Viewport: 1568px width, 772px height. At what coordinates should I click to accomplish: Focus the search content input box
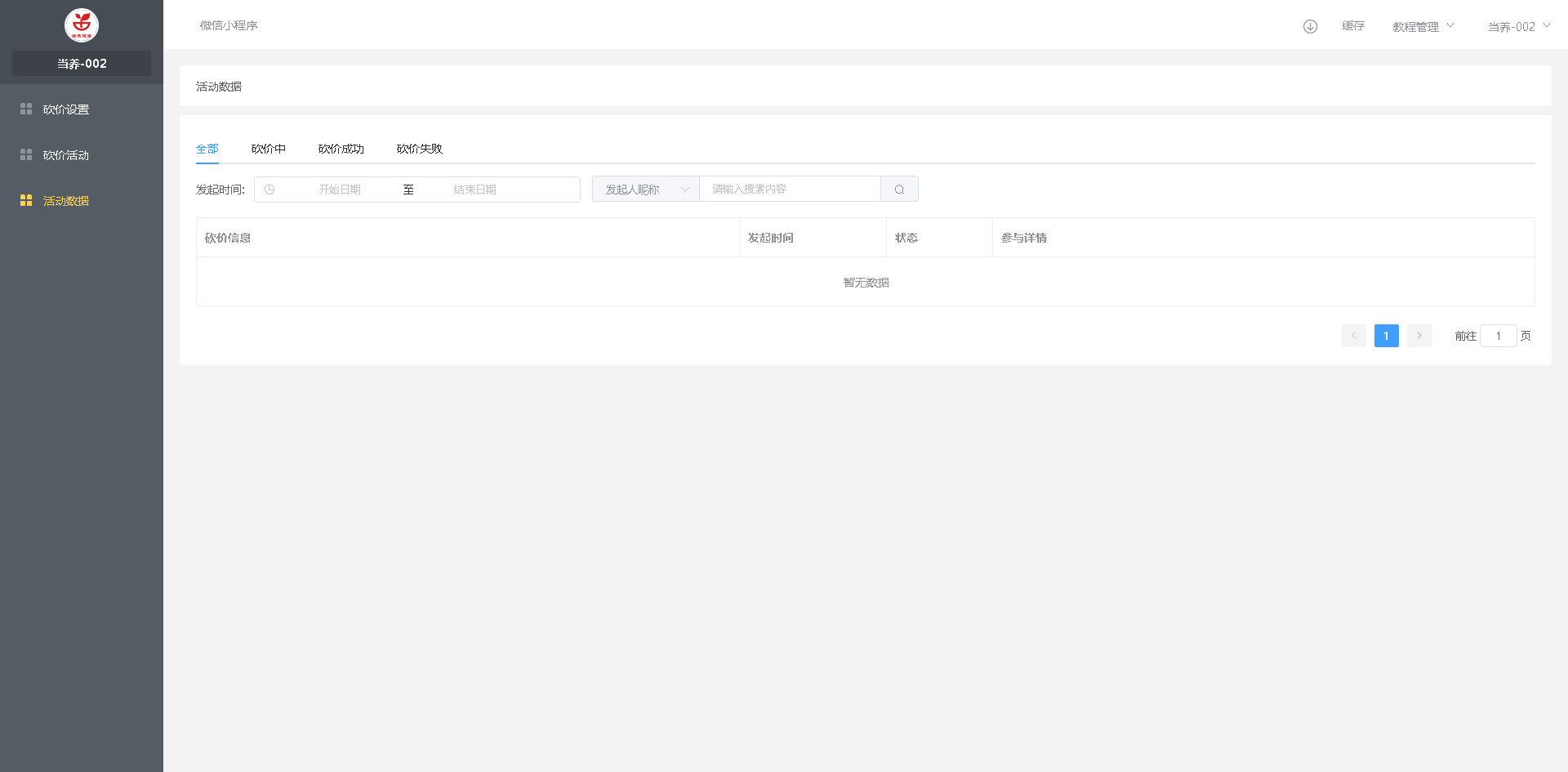pyautogui.click(x=789, y=190)
